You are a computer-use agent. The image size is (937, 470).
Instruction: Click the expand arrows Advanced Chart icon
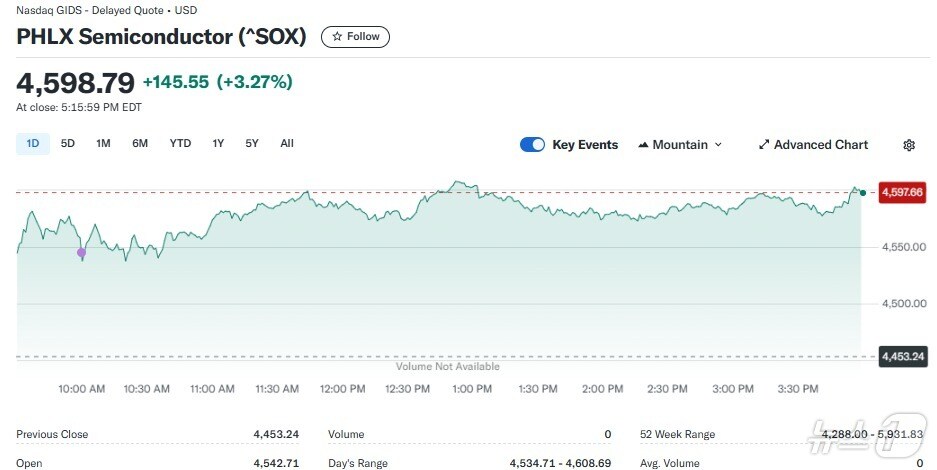click(x=764, y=145)
